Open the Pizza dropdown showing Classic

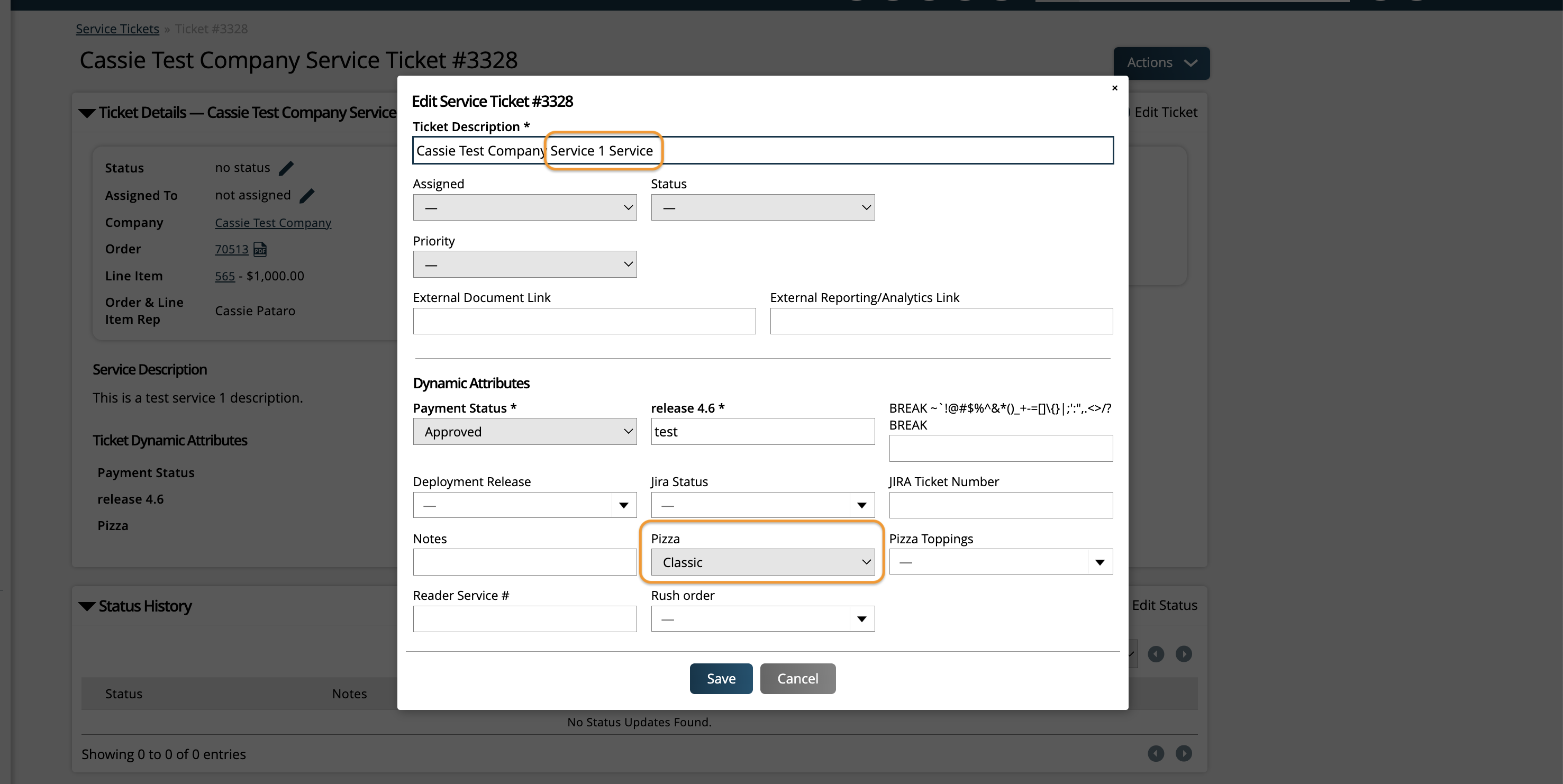762,562
